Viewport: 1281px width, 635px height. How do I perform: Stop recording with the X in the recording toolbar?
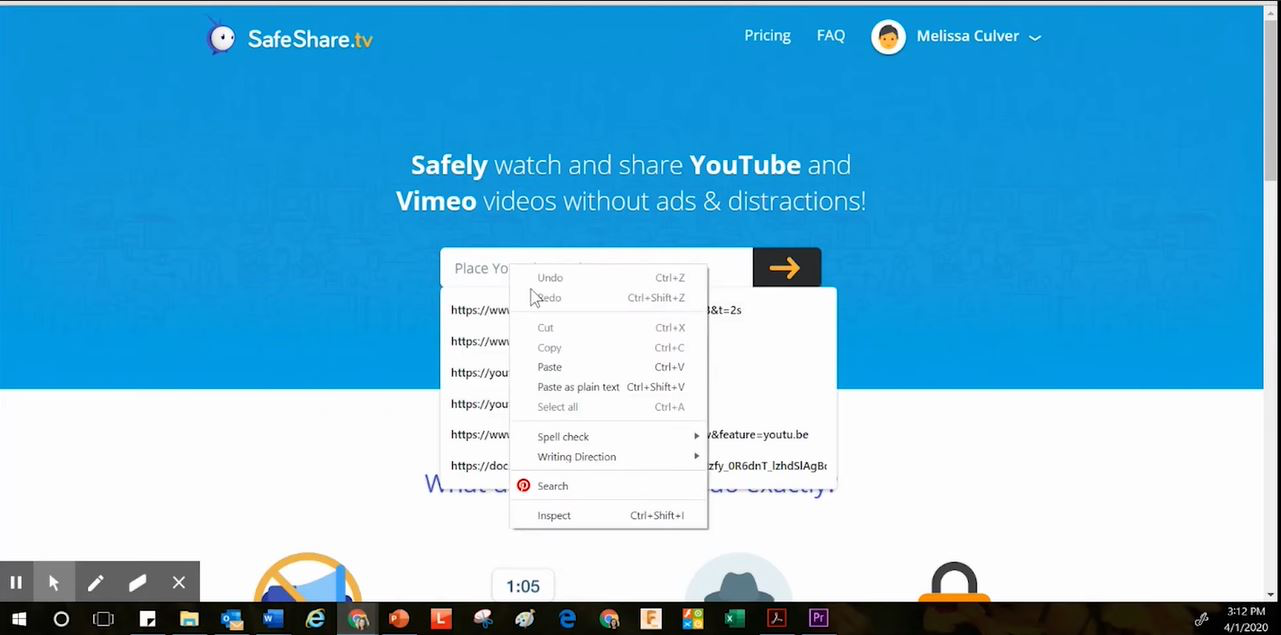point(179,582)
